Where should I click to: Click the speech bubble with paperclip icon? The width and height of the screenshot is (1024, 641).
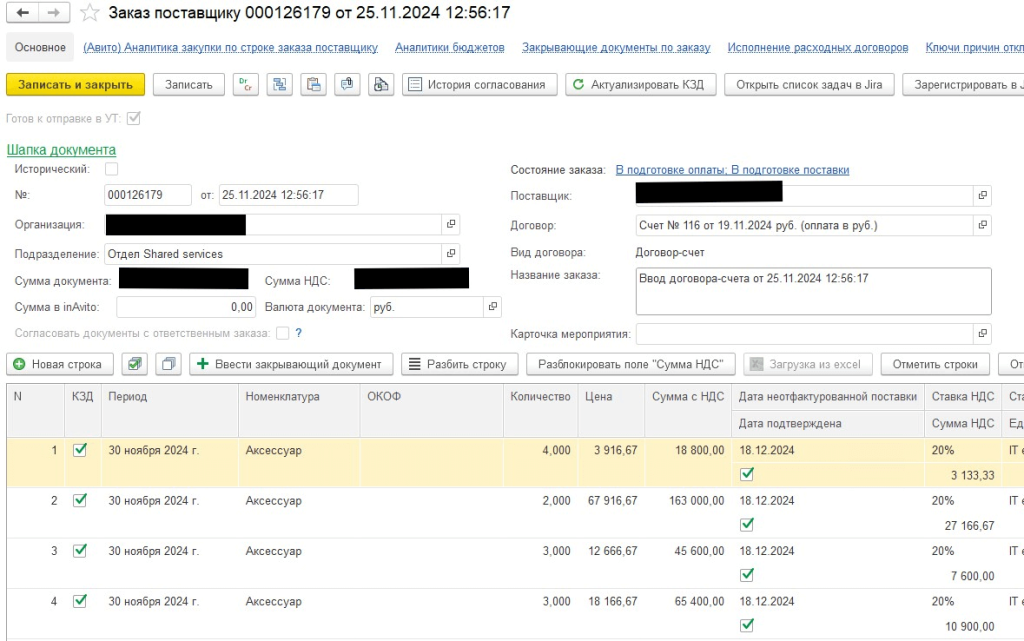tap(347, 85)
